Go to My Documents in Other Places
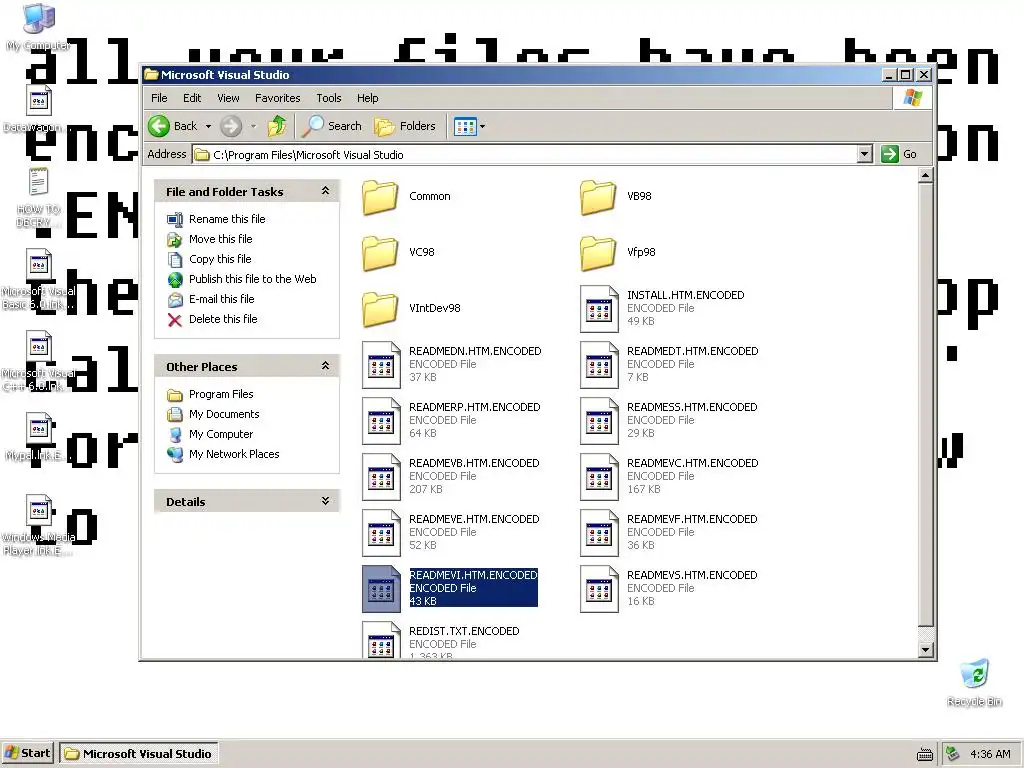The height and width of the screenshot is (768, 1024). pyautogui.click(x=224, y=414)
